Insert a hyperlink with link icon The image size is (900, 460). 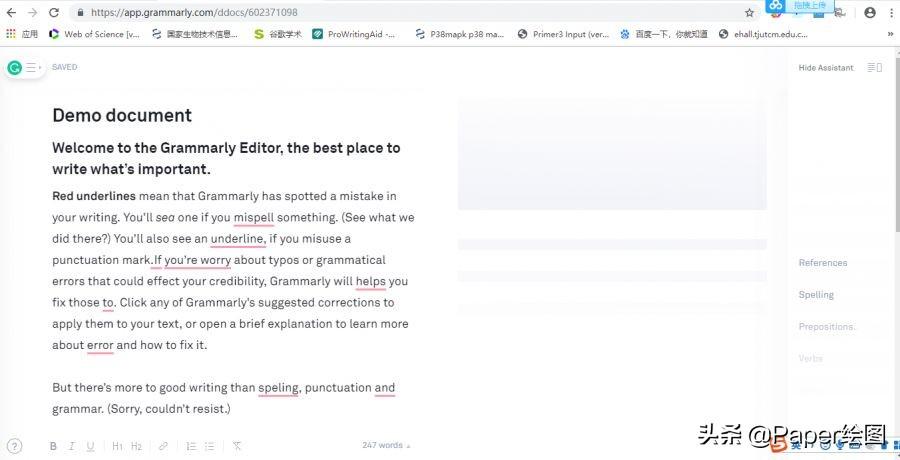[163, 446]
